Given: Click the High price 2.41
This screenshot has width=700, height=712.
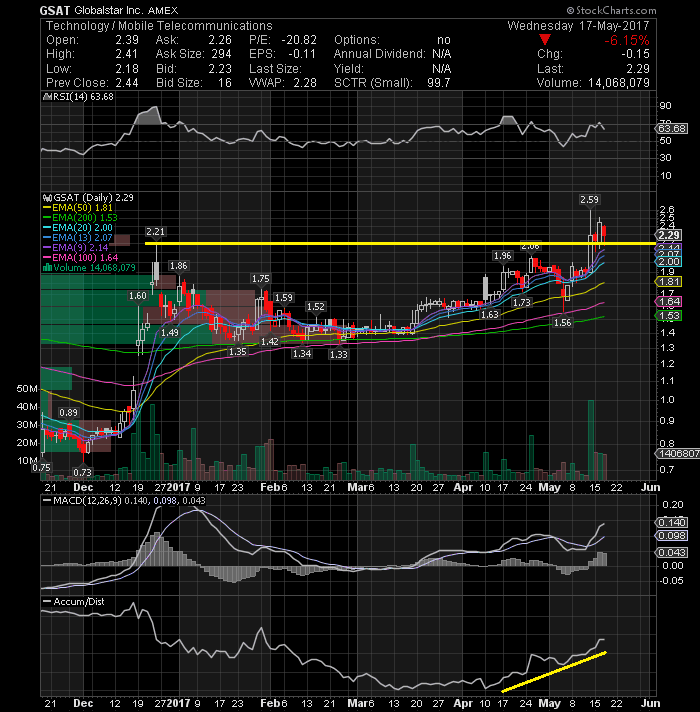Looking at the screenshot, I should click(x=127, y=54).
